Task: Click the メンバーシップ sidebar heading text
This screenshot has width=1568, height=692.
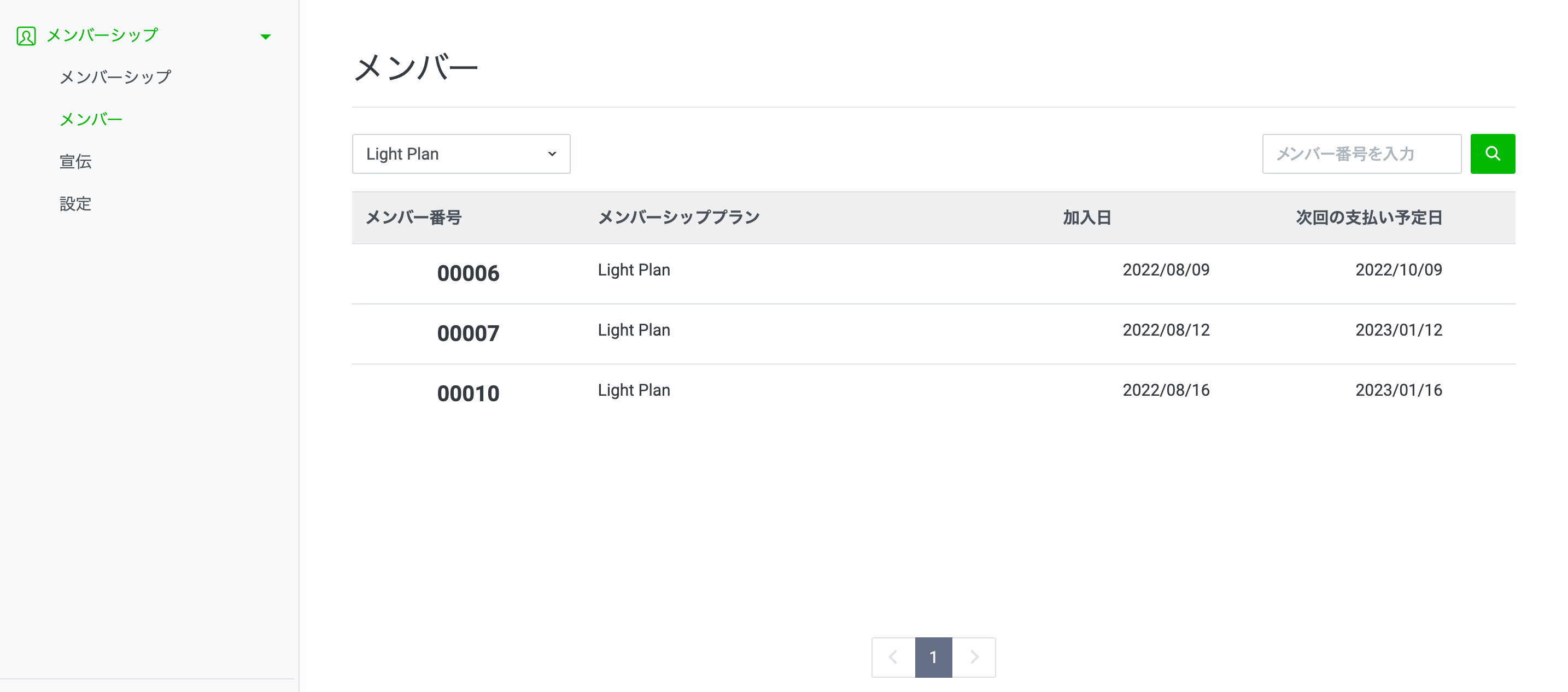Action: 102,36
